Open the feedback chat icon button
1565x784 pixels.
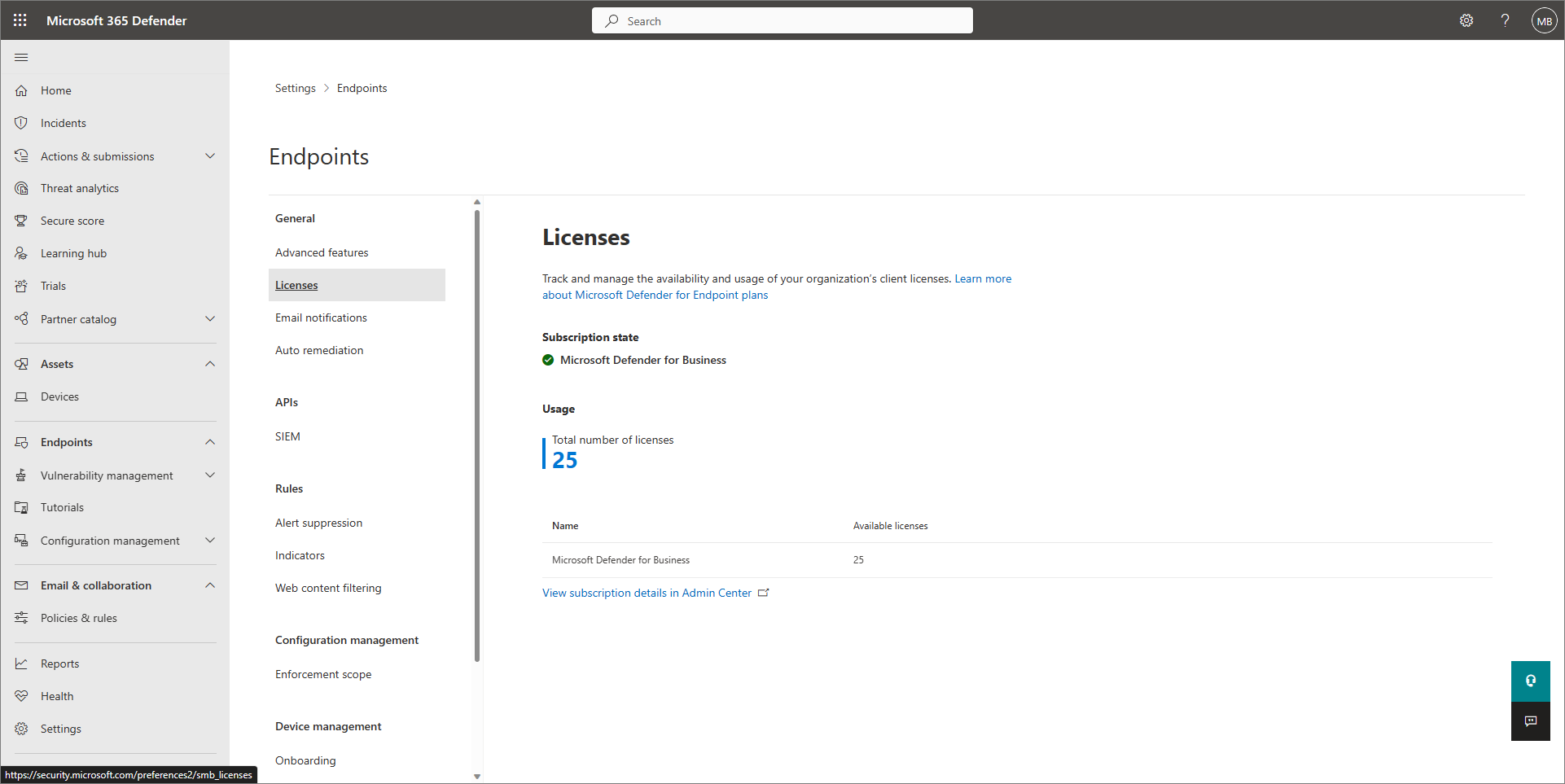coord(1530,721)
